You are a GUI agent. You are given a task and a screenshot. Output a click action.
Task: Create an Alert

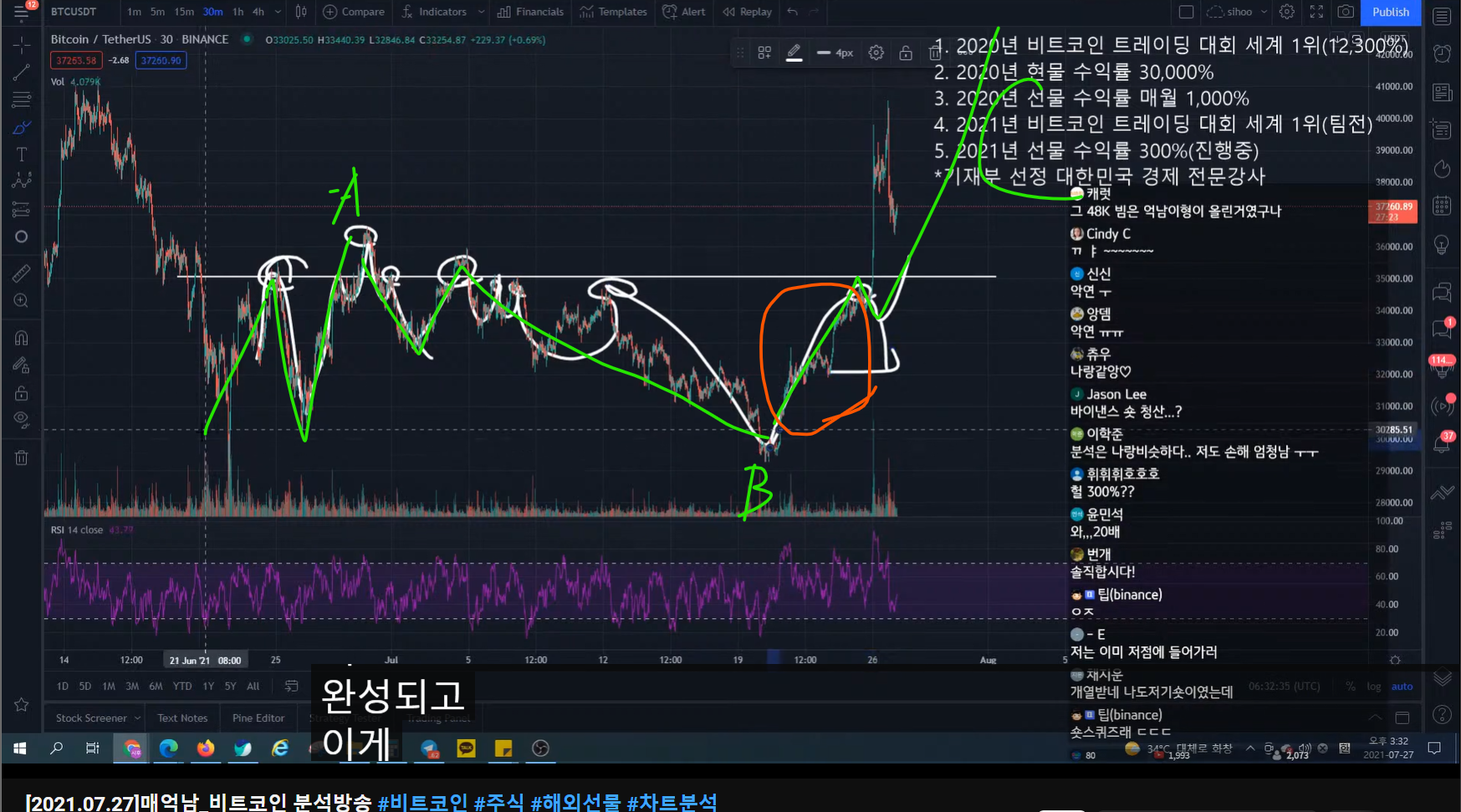point(684,12)
